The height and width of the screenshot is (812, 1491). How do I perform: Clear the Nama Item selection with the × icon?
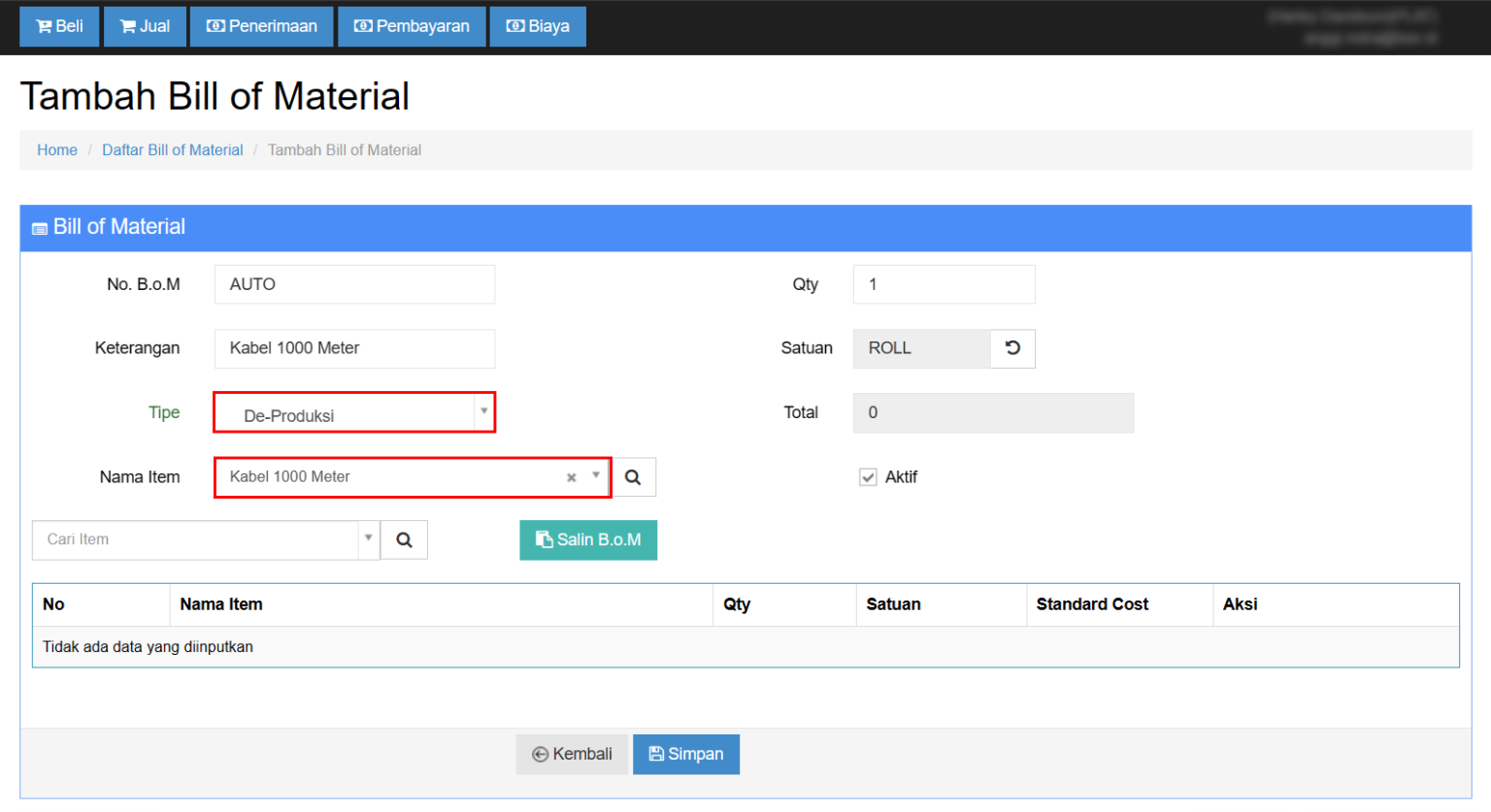point(571,476)
